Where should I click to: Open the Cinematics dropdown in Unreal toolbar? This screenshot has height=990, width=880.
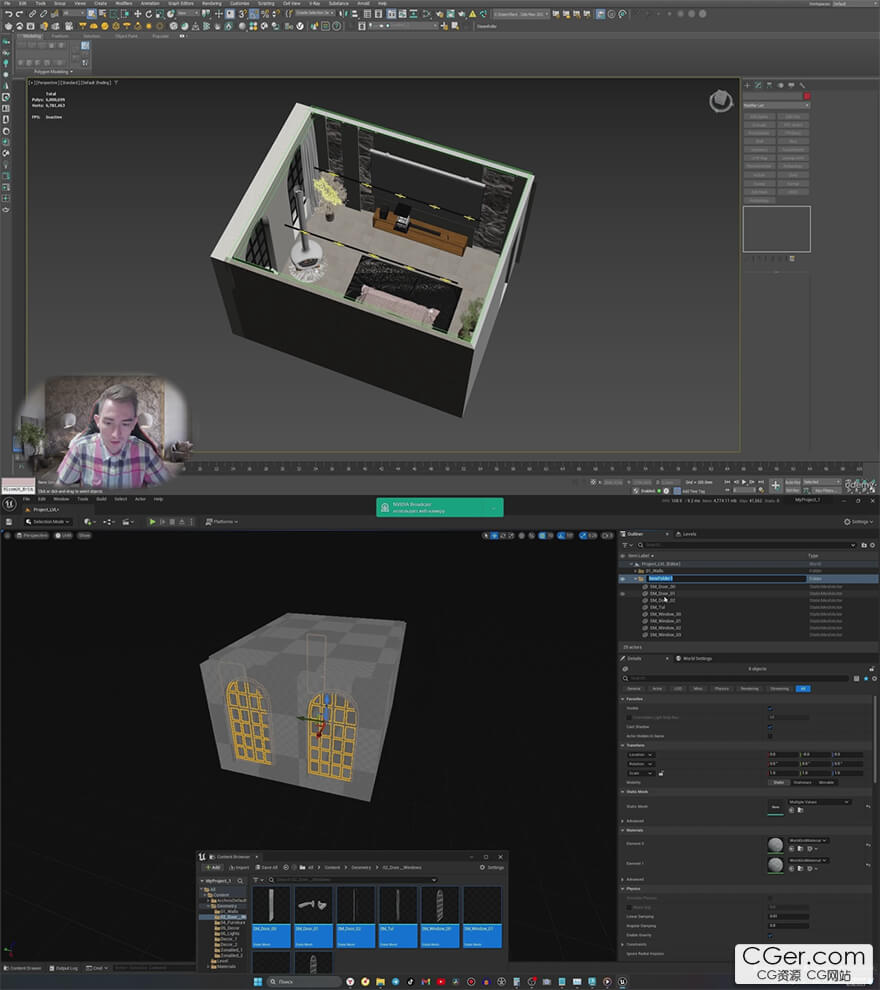click(x=128, y=522)
